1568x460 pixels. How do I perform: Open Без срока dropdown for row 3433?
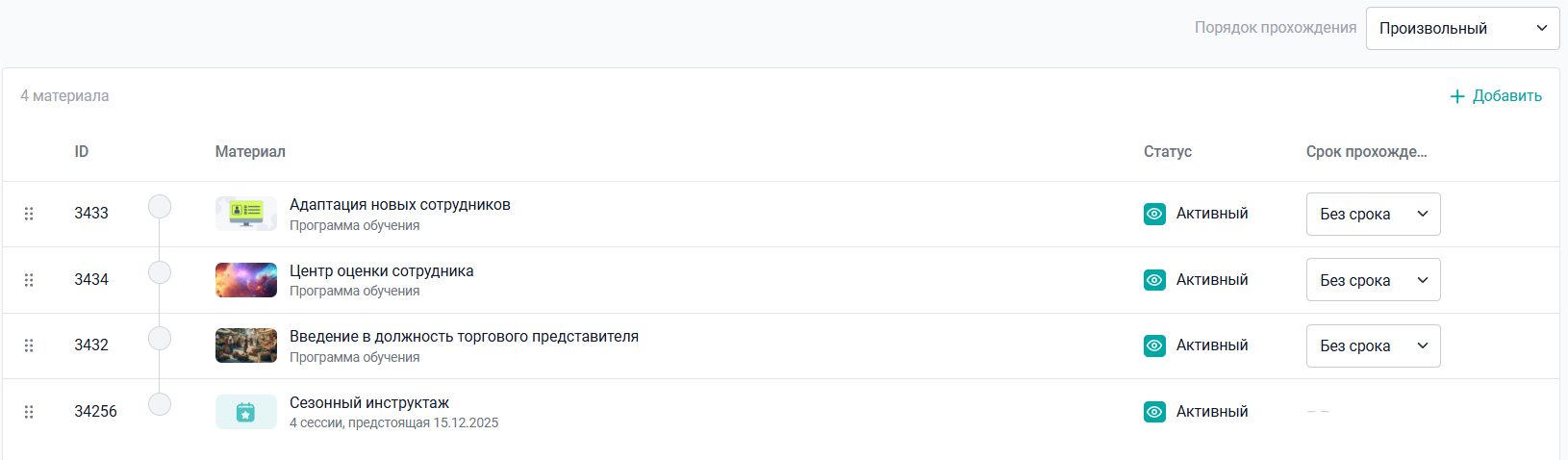tap(1373, 214)
